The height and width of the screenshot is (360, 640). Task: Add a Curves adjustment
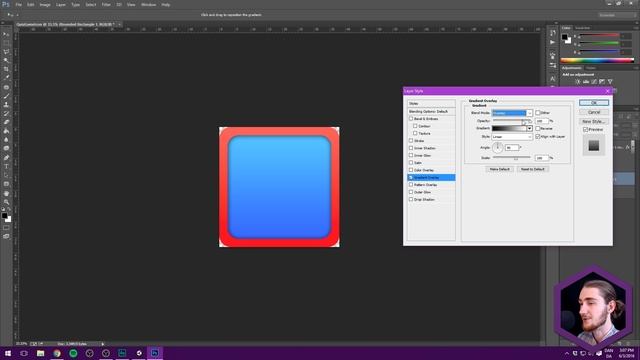594,82
